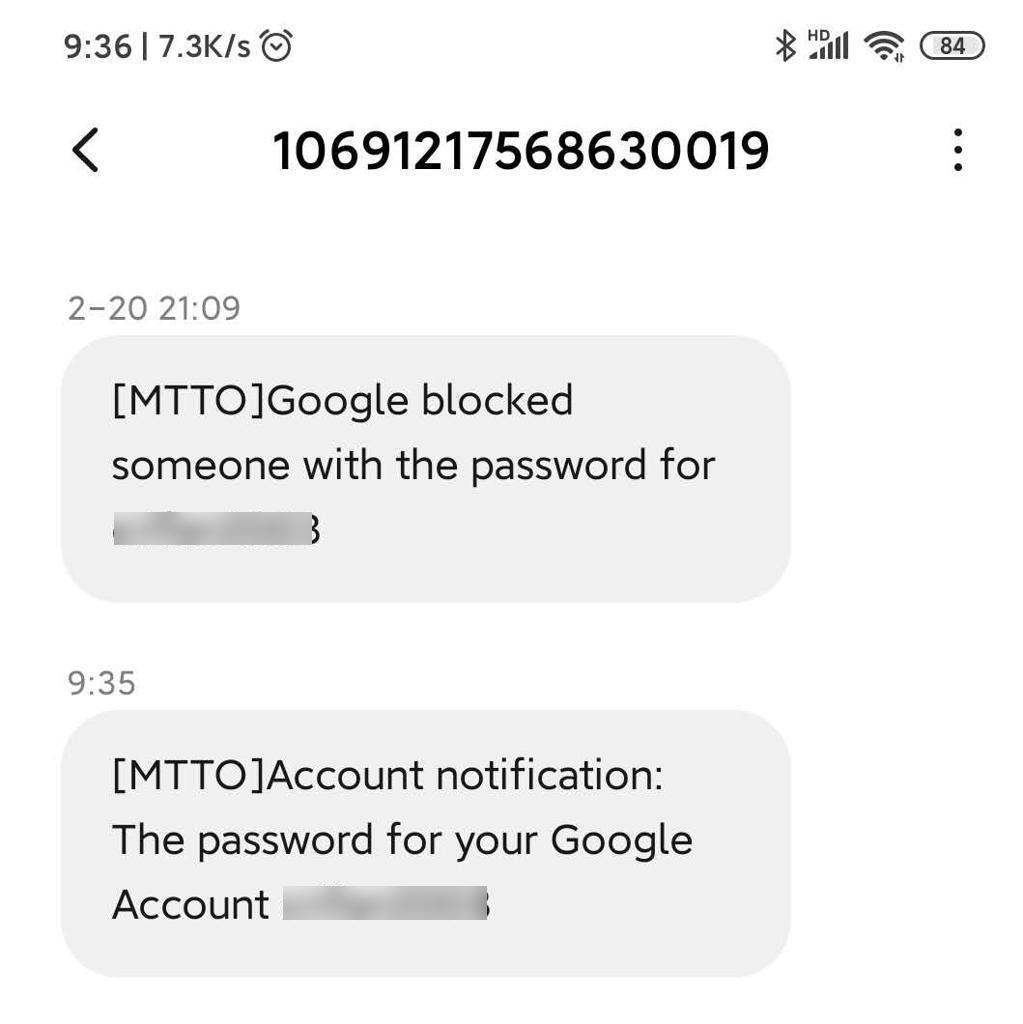Tap the blurred account in first message
The image size is (1023, 1024).
coord(215,530)
